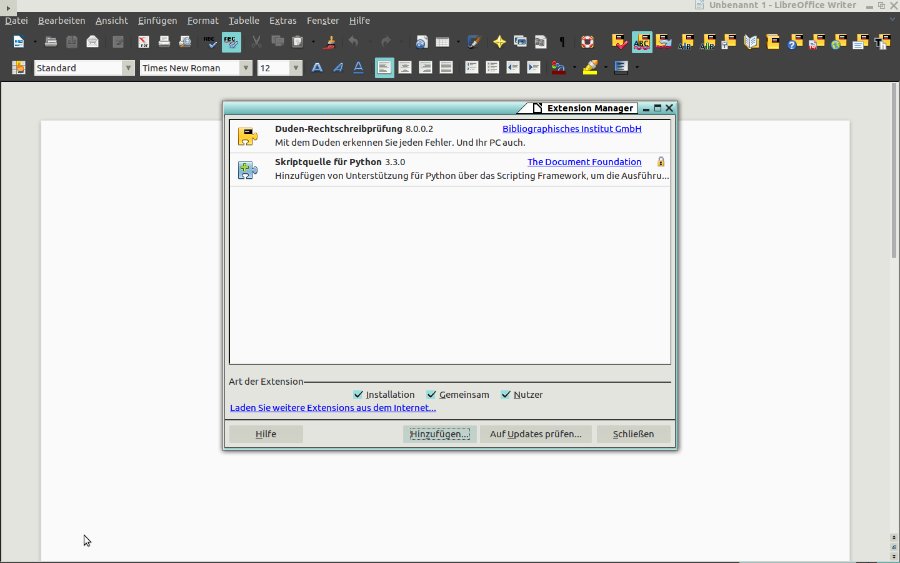Toggle AutoSpellcheck icon in standard toolbar

tap(231, 42)
